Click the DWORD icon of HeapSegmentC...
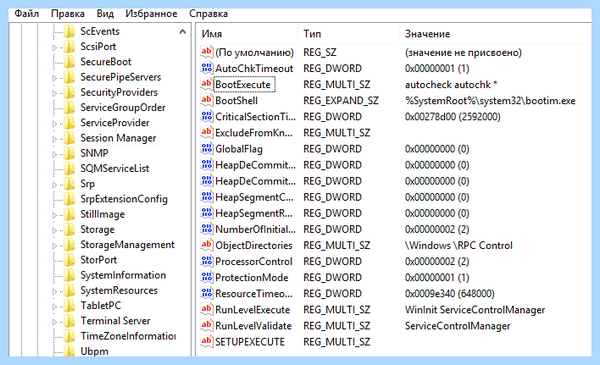600x365 pixels. [207, 197]
